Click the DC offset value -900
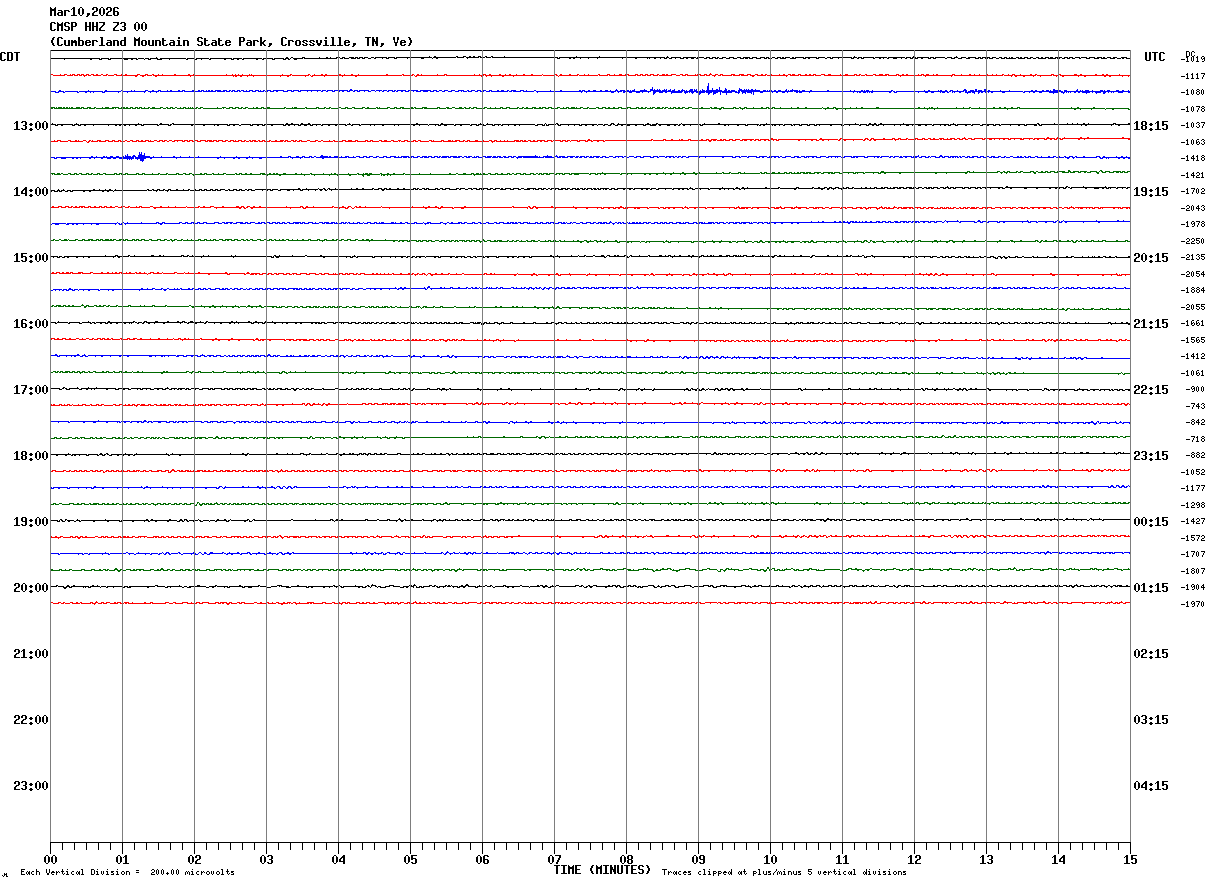 (x=1196, y=390)
